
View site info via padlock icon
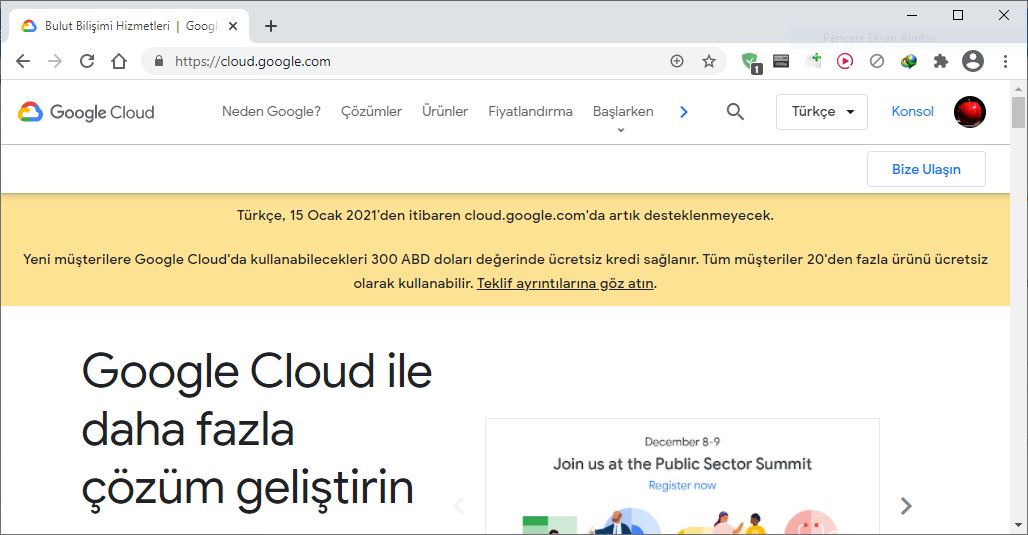pyautogui.click(x=159, y=61)
